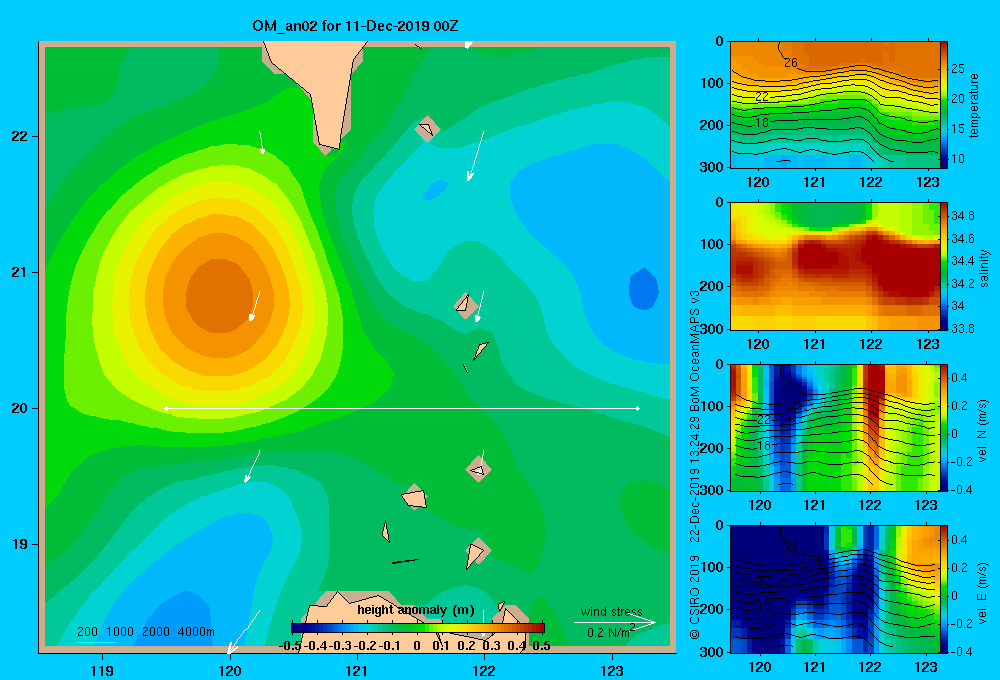Click the title "OM_an02 for 11-Dec-2019 00Z"
The width and height of the screenshot is (1000, 680).
355,26
